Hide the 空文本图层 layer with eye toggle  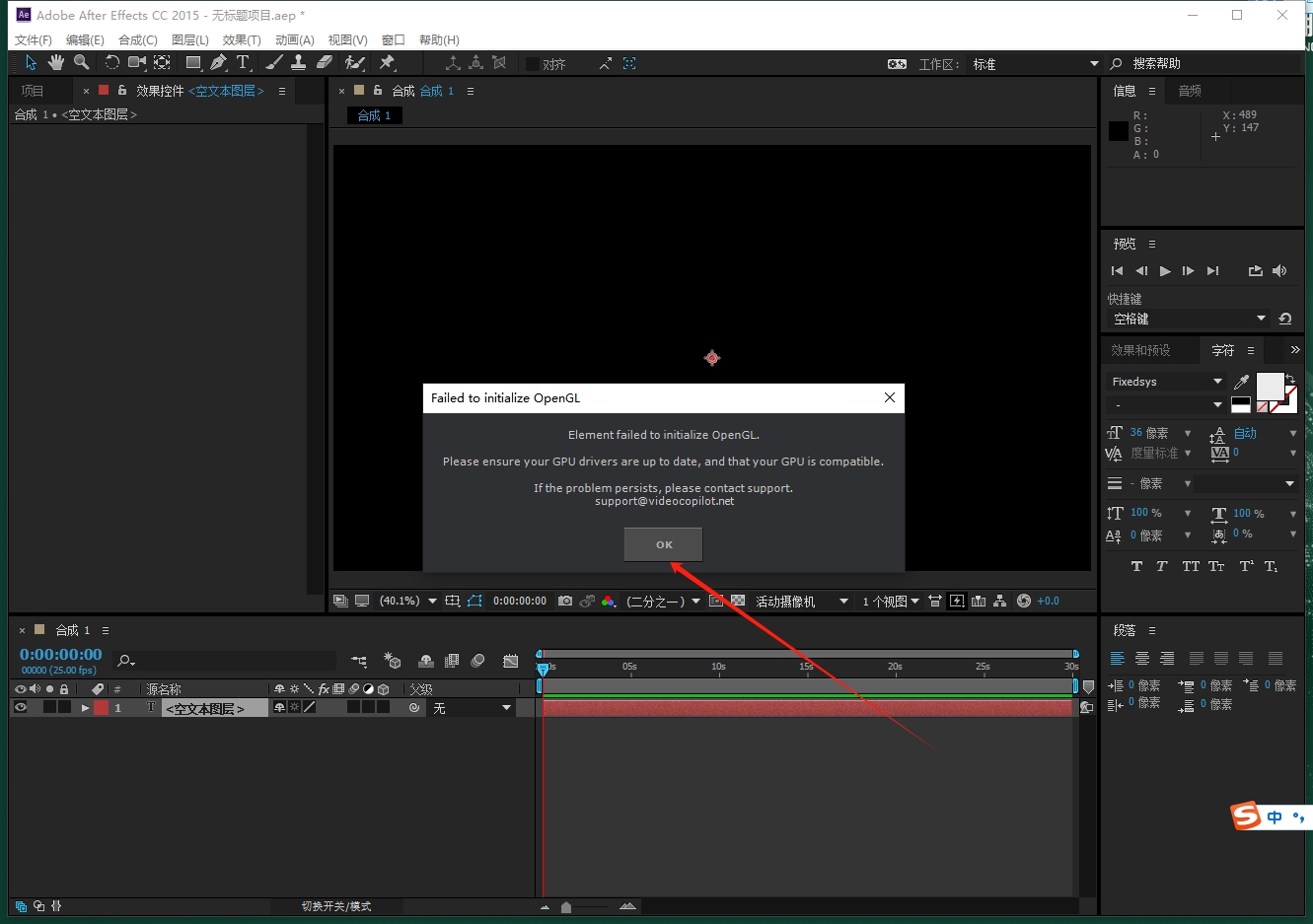tap(20, 707)
